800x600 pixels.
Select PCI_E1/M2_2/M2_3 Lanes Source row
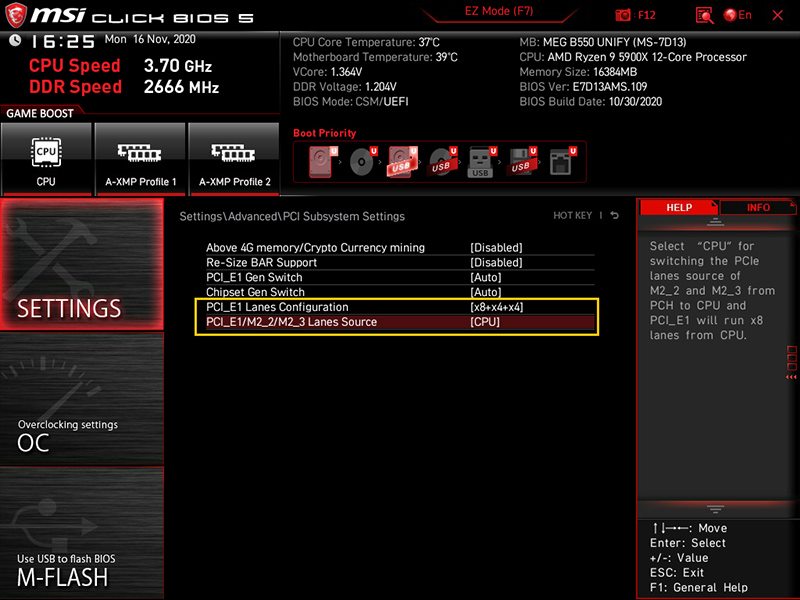(x=395, y=322)
